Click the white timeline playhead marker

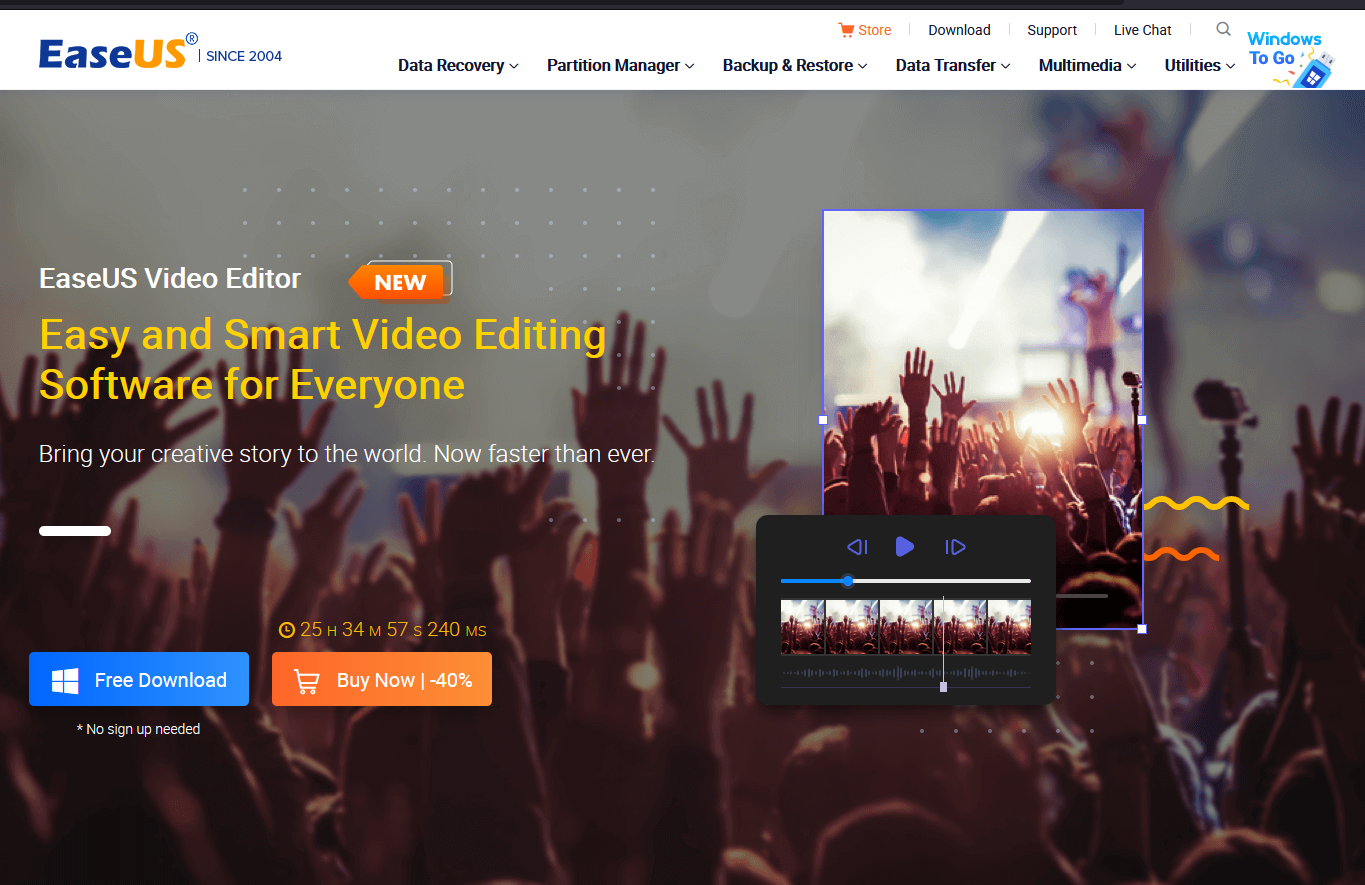(943, 687)
